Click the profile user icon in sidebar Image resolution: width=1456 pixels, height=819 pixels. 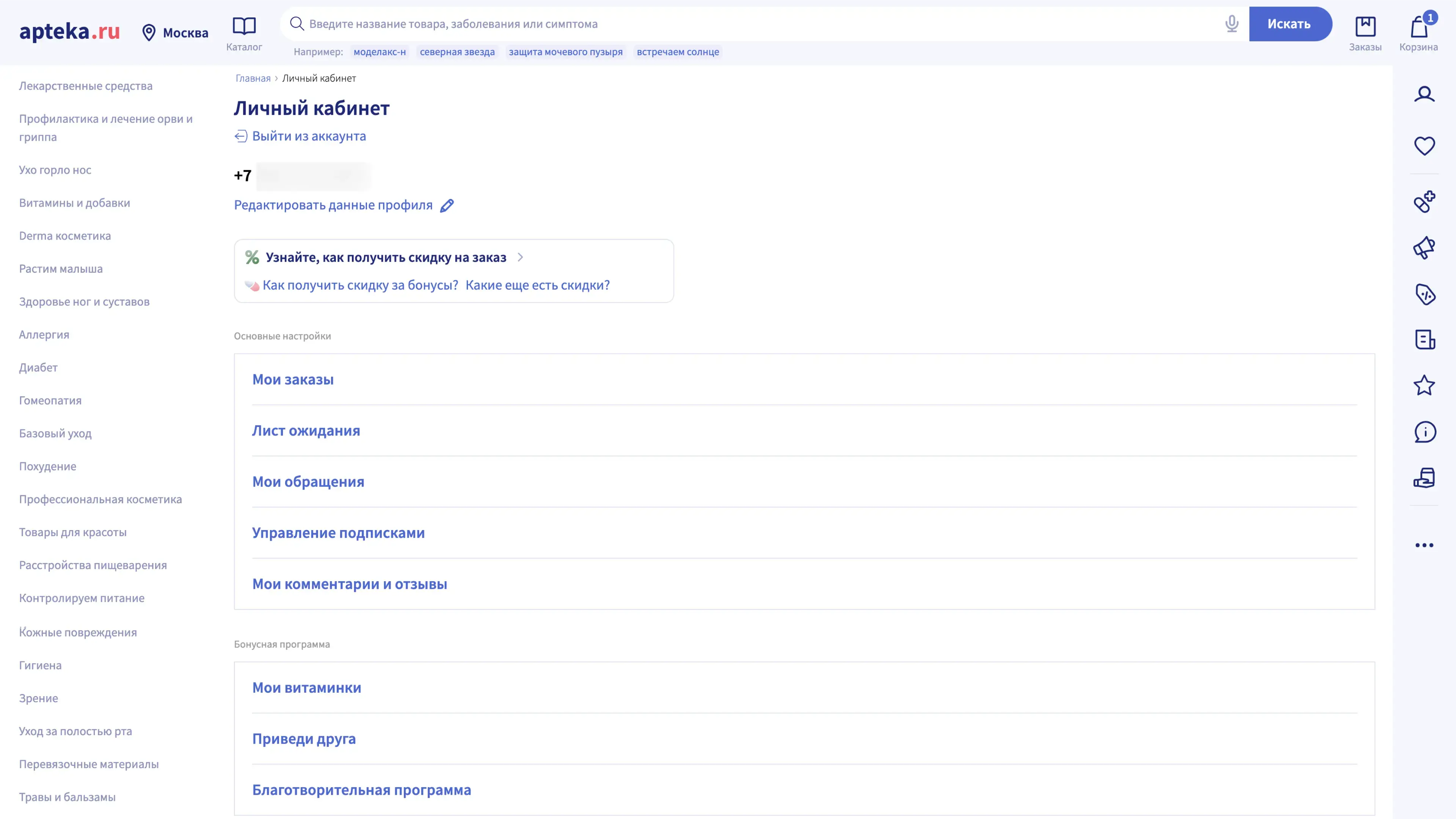[1424, 94]
